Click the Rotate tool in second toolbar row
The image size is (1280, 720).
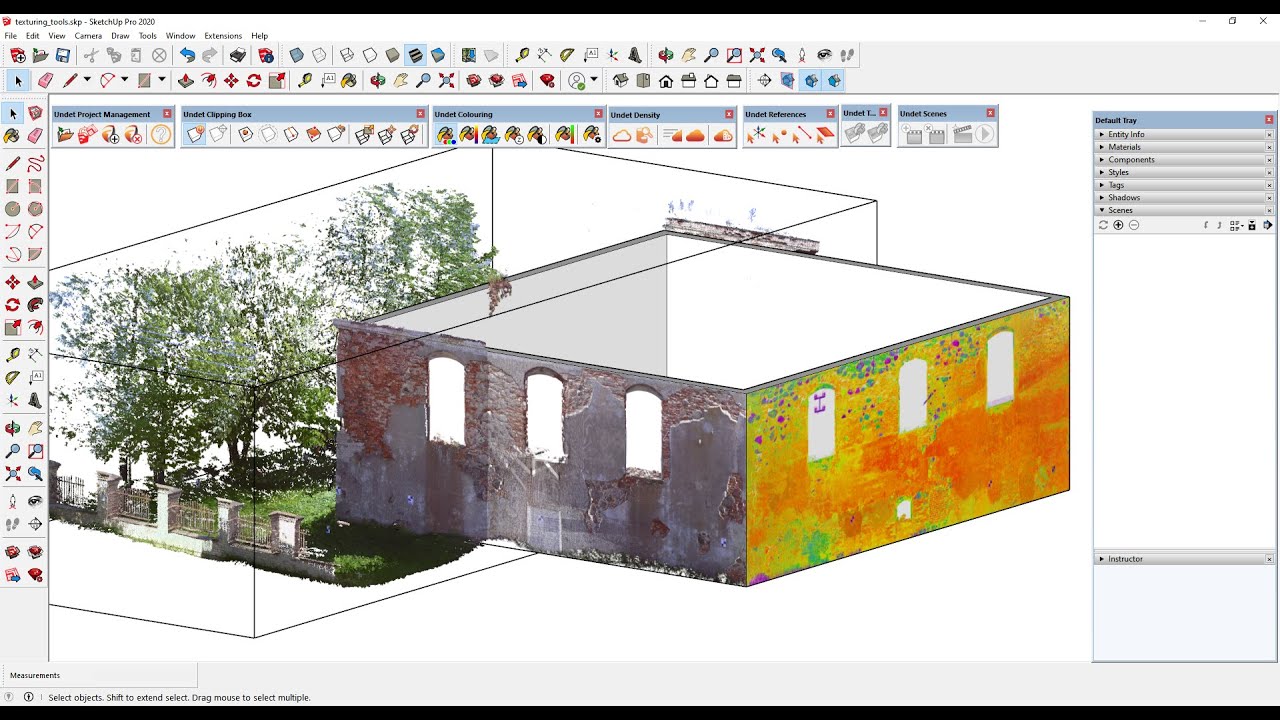(254, 80)
